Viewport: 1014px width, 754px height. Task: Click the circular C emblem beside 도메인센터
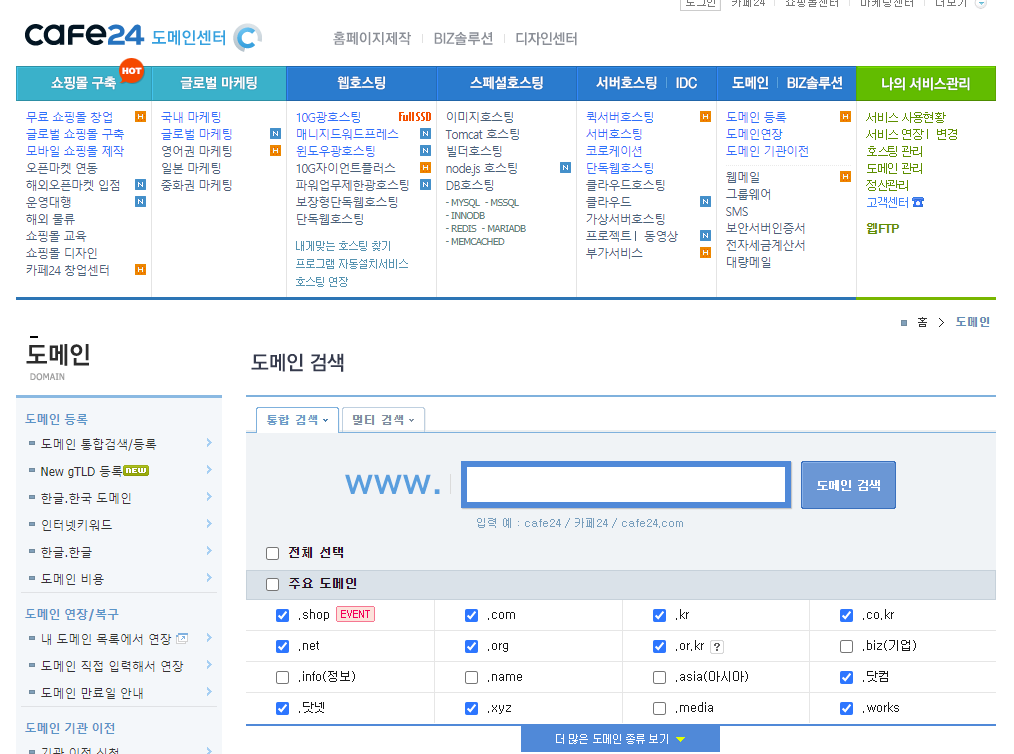(x=247, y=37)
